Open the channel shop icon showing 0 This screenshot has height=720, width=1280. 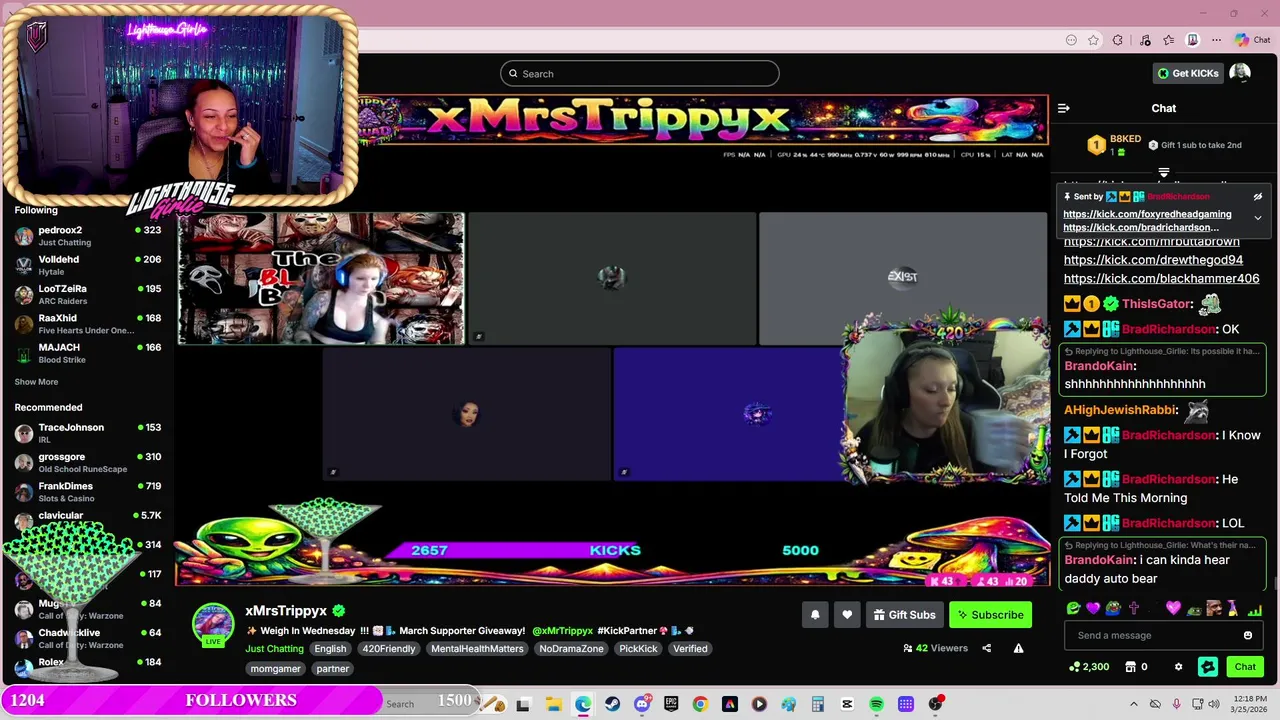coord(1136,667)
